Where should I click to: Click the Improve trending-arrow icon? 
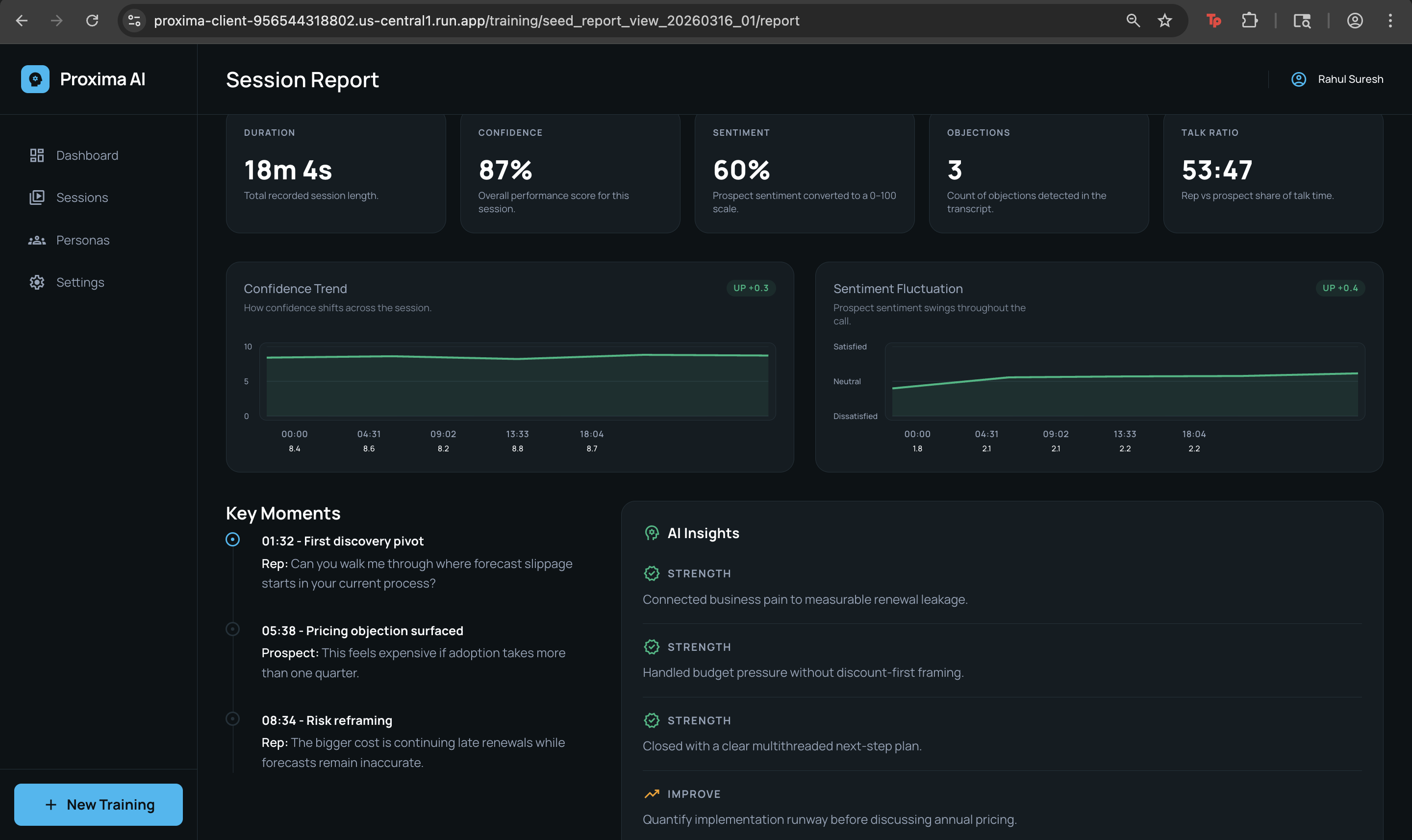point(652,793)
